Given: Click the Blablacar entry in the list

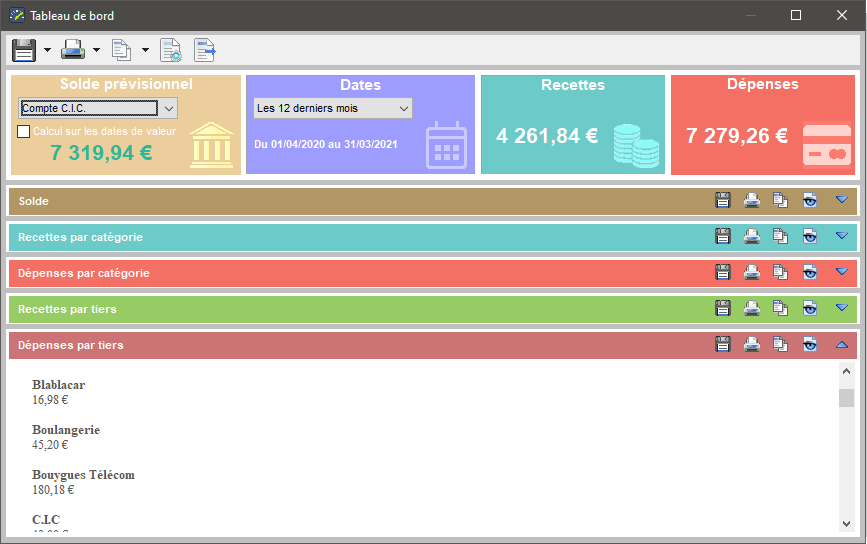Looking at the screenshot, I should click(x=58, y=384).
